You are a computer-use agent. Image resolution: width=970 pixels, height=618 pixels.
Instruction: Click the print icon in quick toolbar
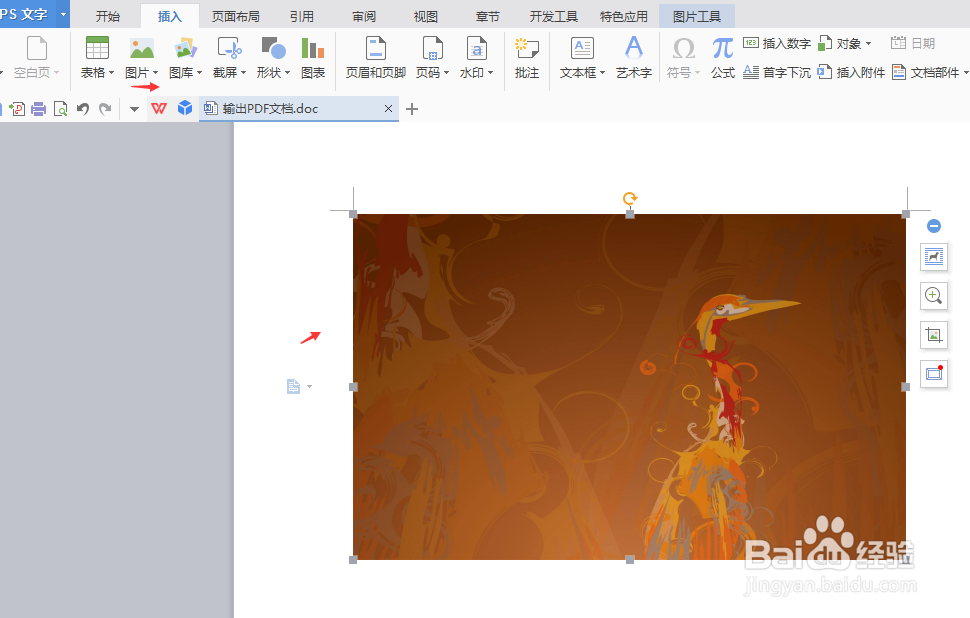click(x=38, y=109)
